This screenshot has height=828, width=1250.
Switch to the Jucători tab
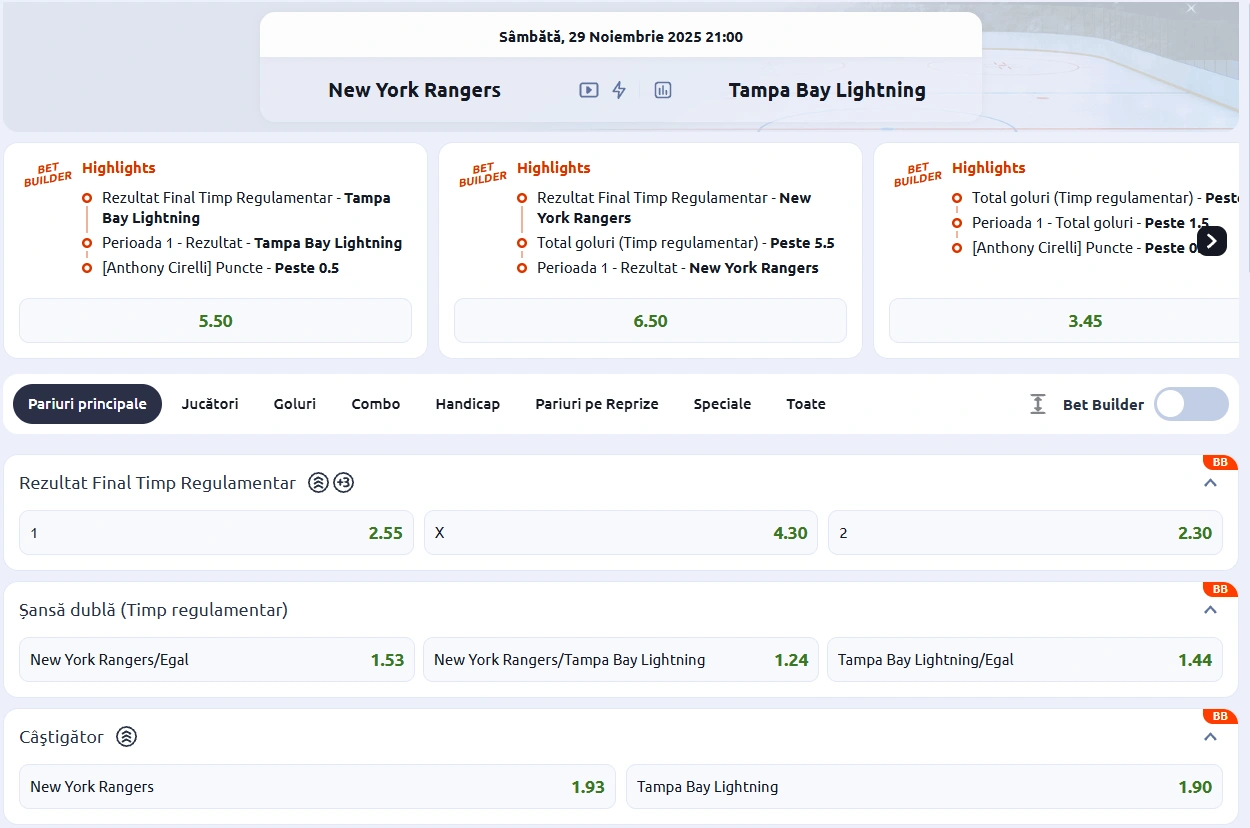tap(210, 404)
